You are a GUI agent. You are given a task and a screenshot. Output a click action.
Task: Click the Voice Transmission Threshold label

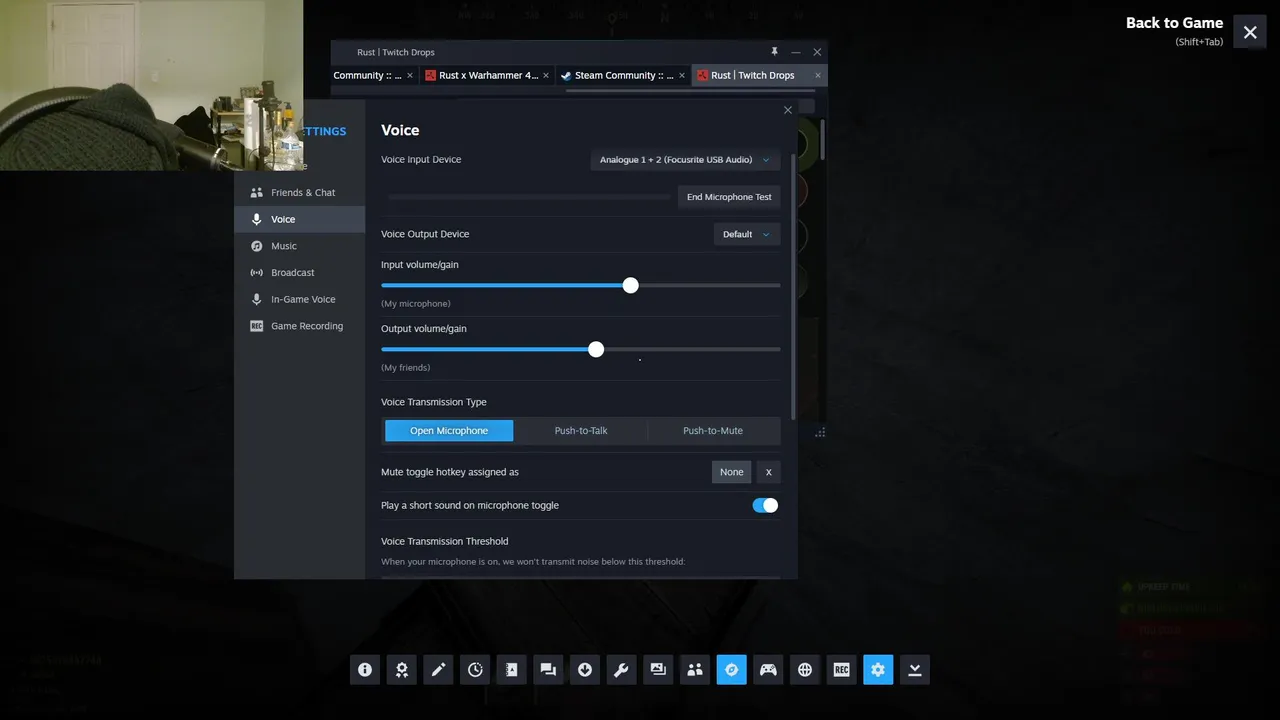click(444, 541)
